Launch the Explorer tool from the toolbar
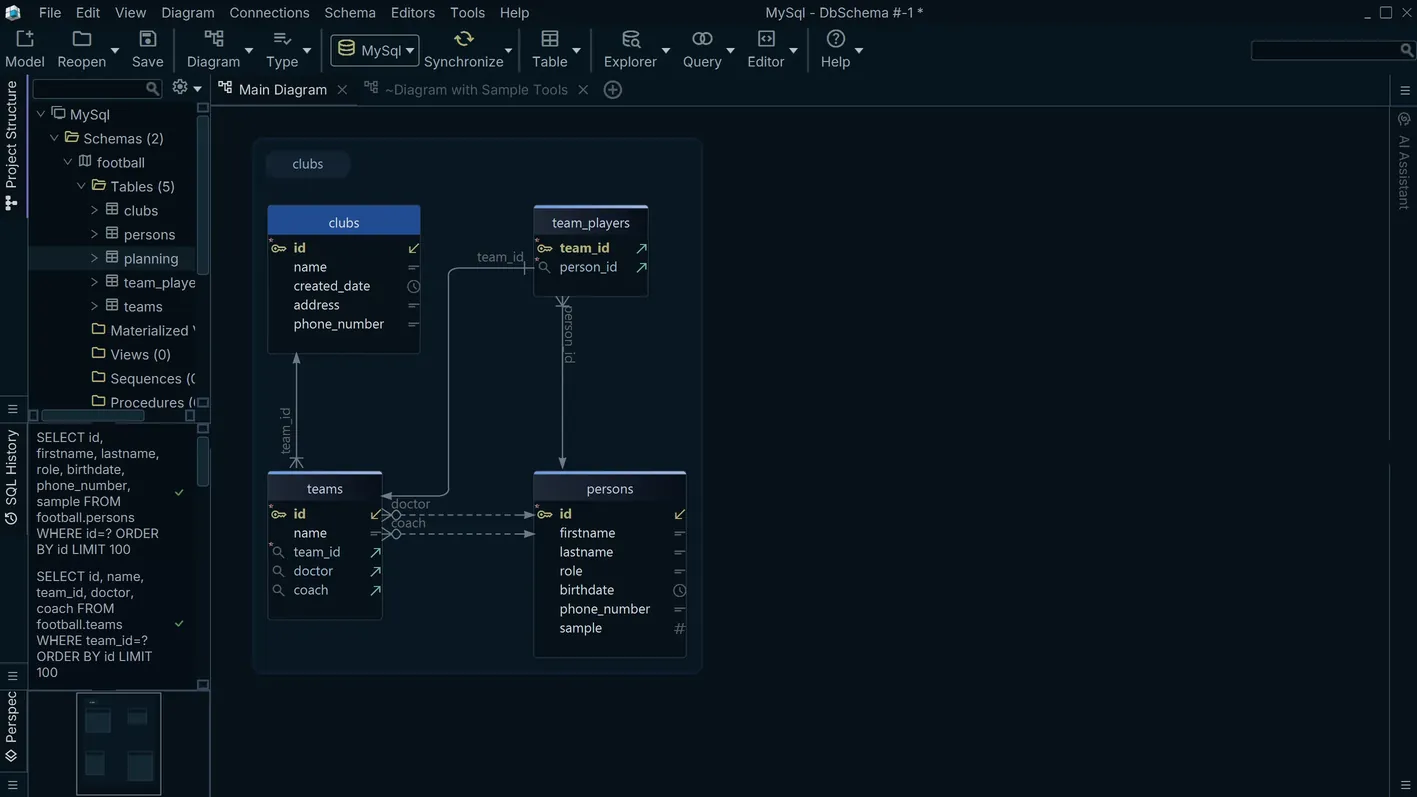This screenshot has width=1417, height=797. [x=630, y=40]
